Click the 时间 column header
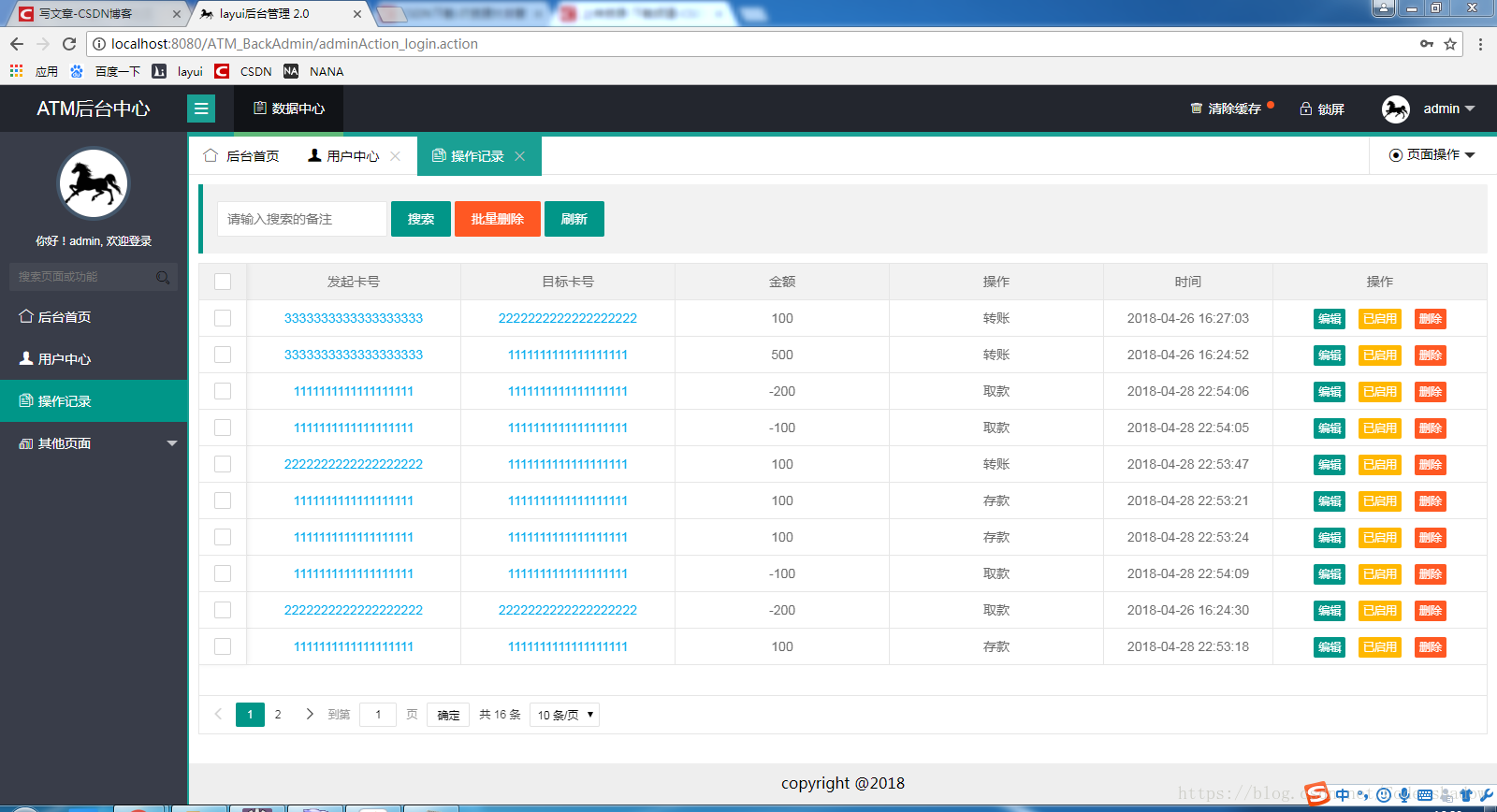The height and width of the screenshot is (812, 1497). tap(1188, 282)
